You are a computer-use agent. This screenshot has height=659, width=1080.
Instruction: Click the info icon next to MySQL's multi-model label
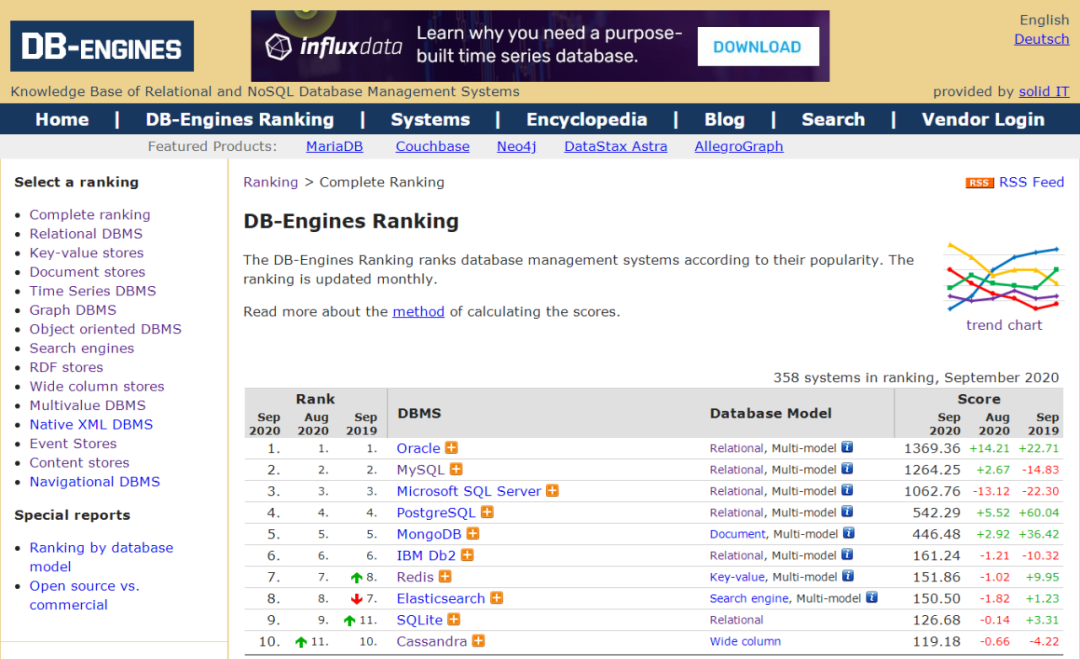coord(846,469)
